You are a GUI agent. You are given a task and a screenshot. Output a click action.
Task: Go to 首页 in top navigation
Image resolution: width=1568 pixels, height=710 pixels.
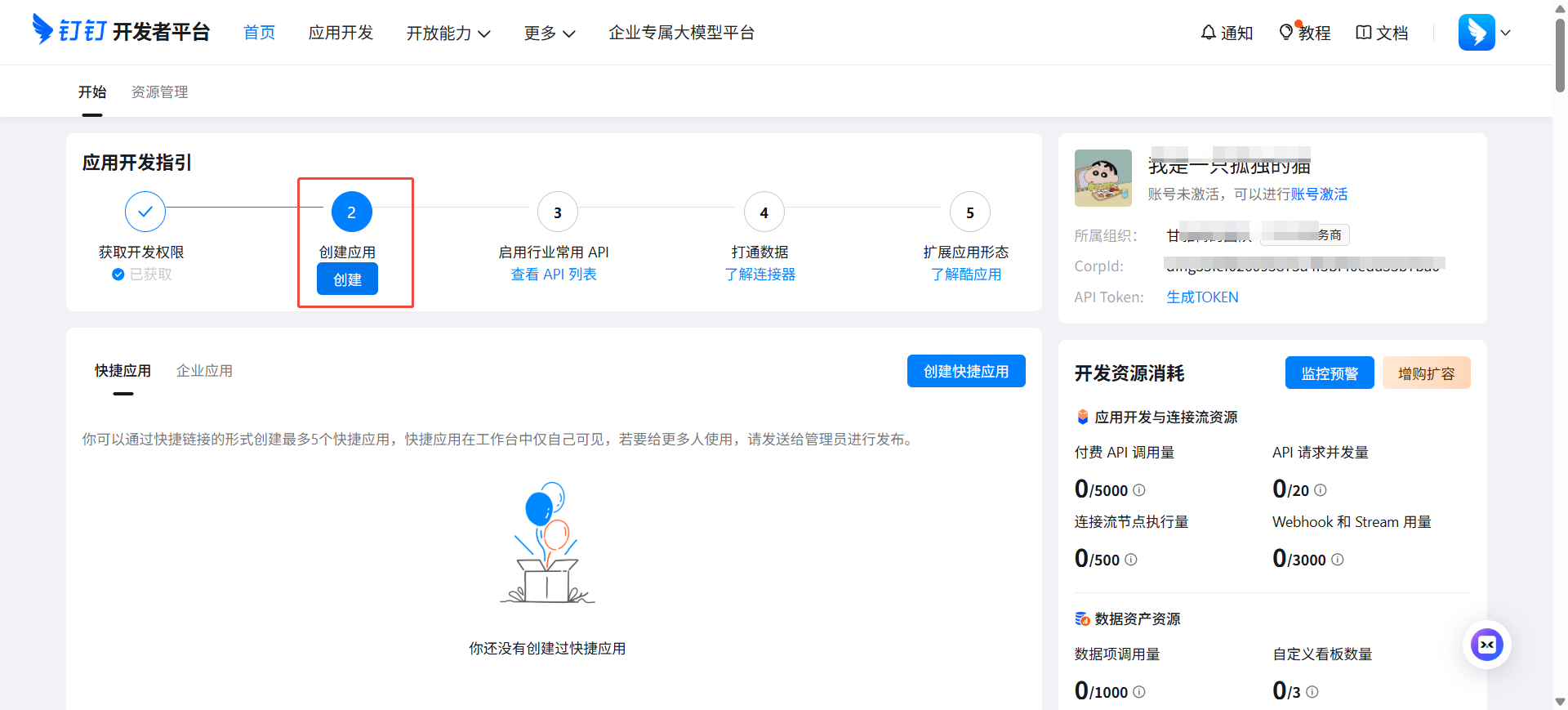point(260,33)
